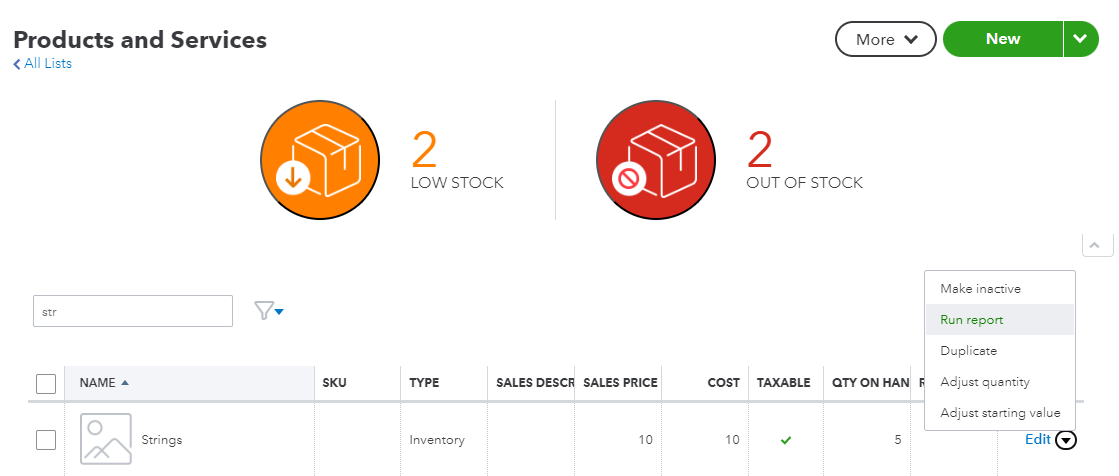The width and height of the screenshot is (1119, 476).
Task: Click the green taxable checkmark for Strings
Action: coord(786,439)
